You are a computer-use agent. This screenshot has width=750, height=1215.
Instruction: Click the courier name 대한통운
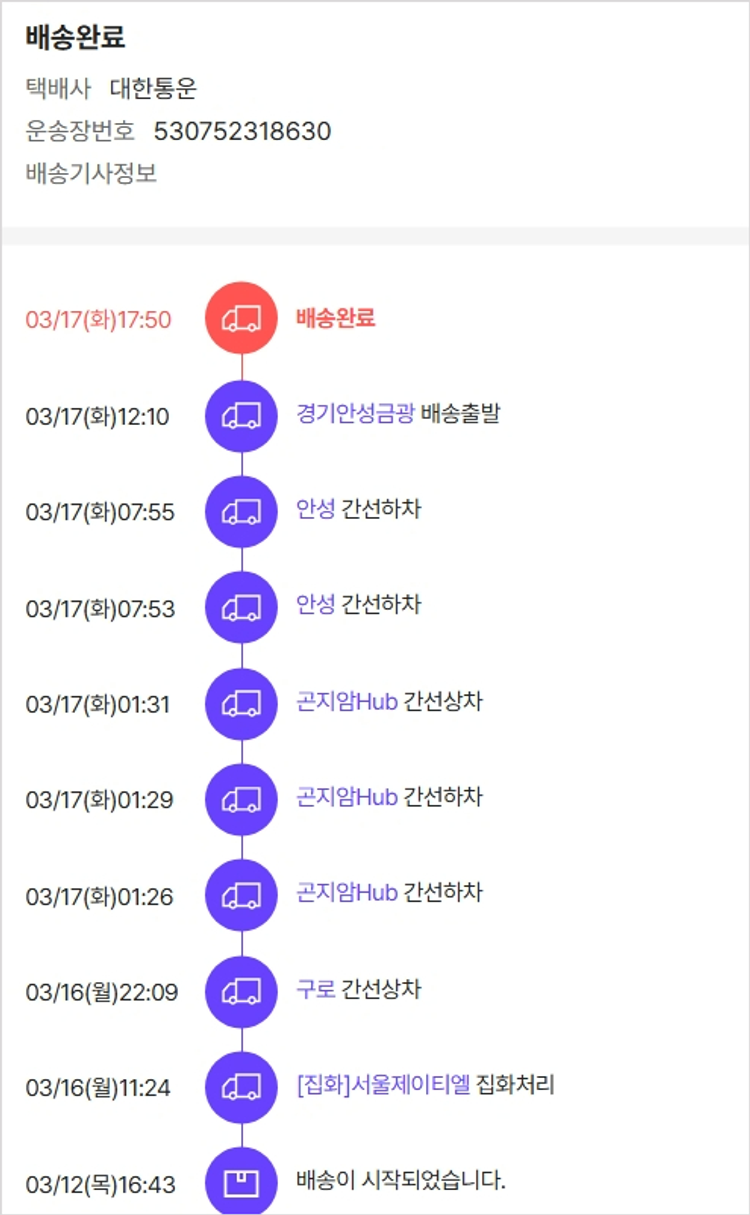(153, 88)
